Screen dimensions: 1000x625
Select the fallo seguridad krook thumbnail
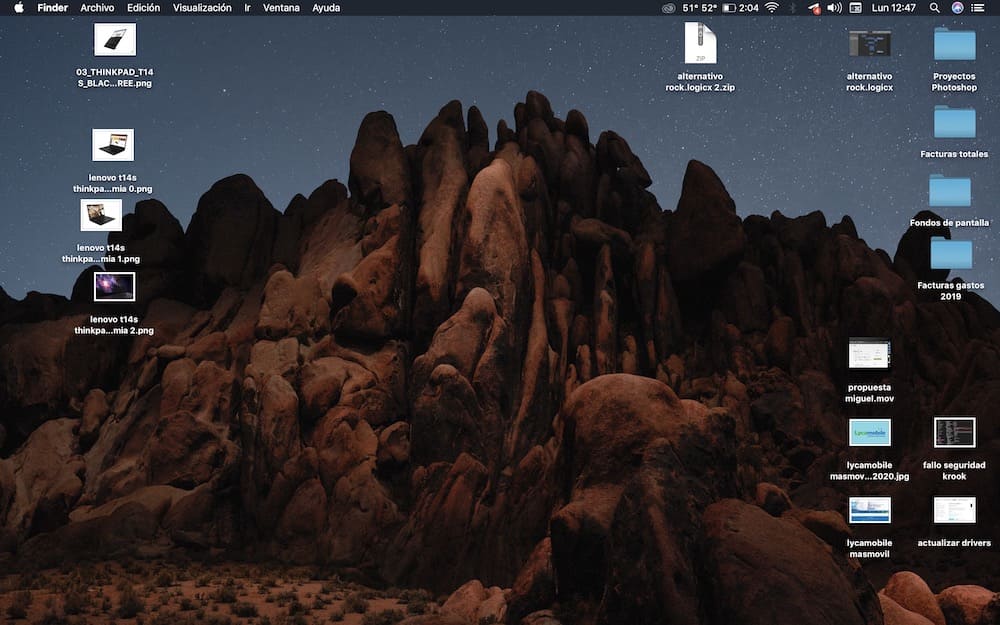coord(954,432)
